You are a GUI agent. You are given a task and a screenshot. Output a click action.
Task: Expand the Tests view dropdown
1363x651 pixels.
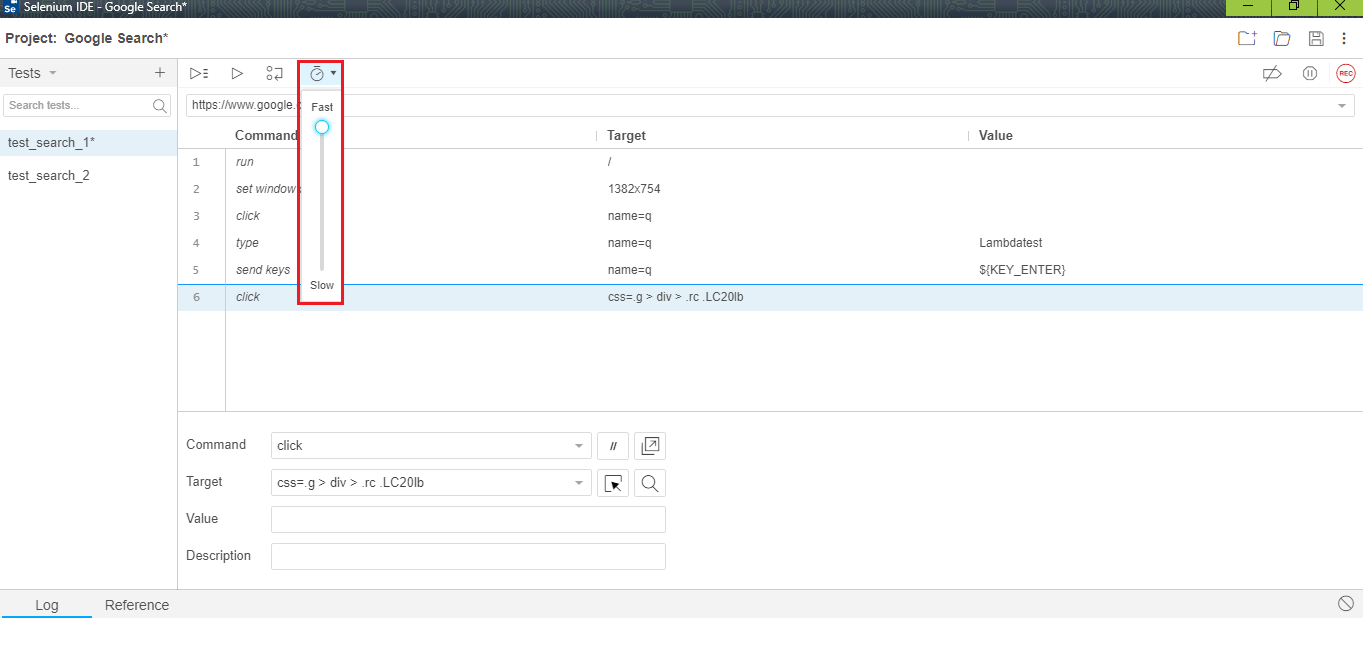[53, 73]
